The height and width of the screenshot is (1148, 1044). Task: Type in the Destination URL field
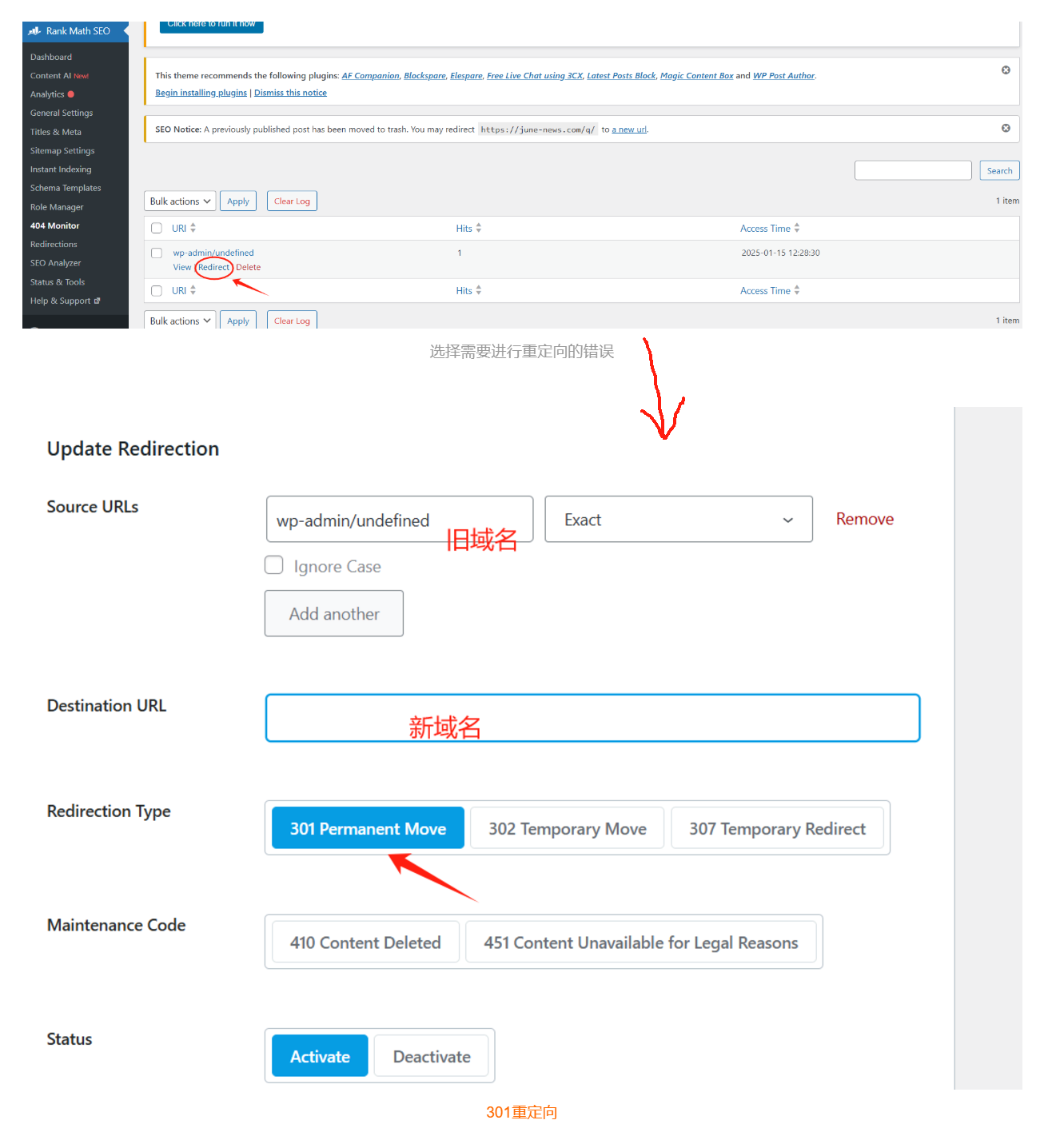point(592,717)
